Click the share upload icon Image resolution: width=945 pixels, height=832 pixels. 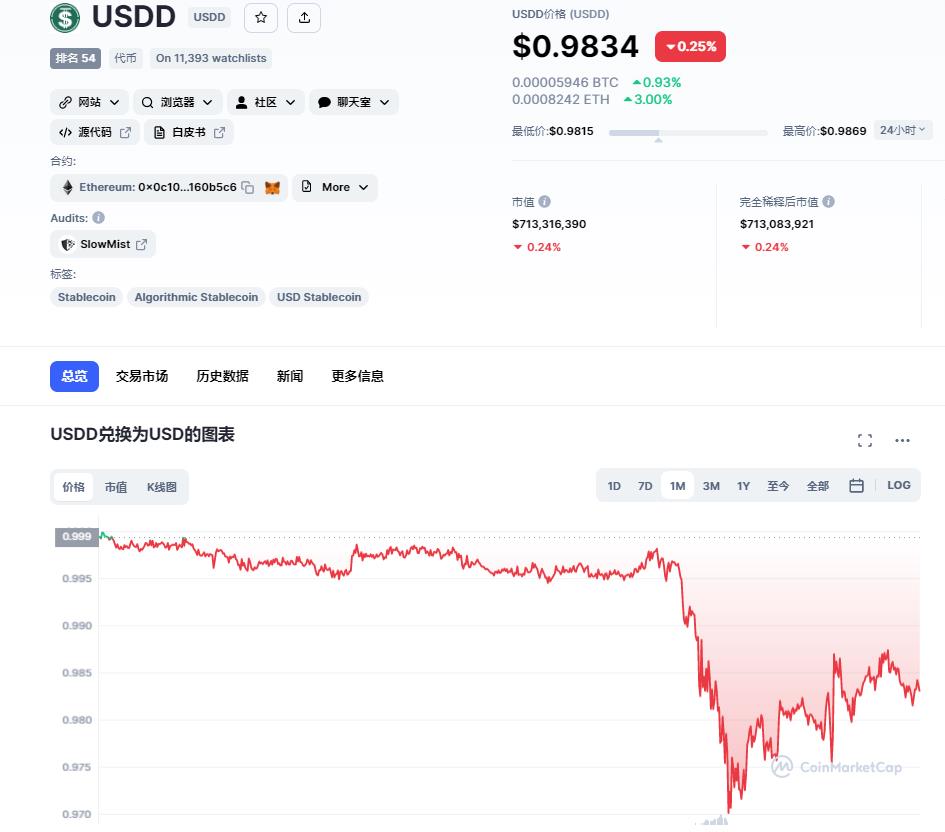coord(304,17)
